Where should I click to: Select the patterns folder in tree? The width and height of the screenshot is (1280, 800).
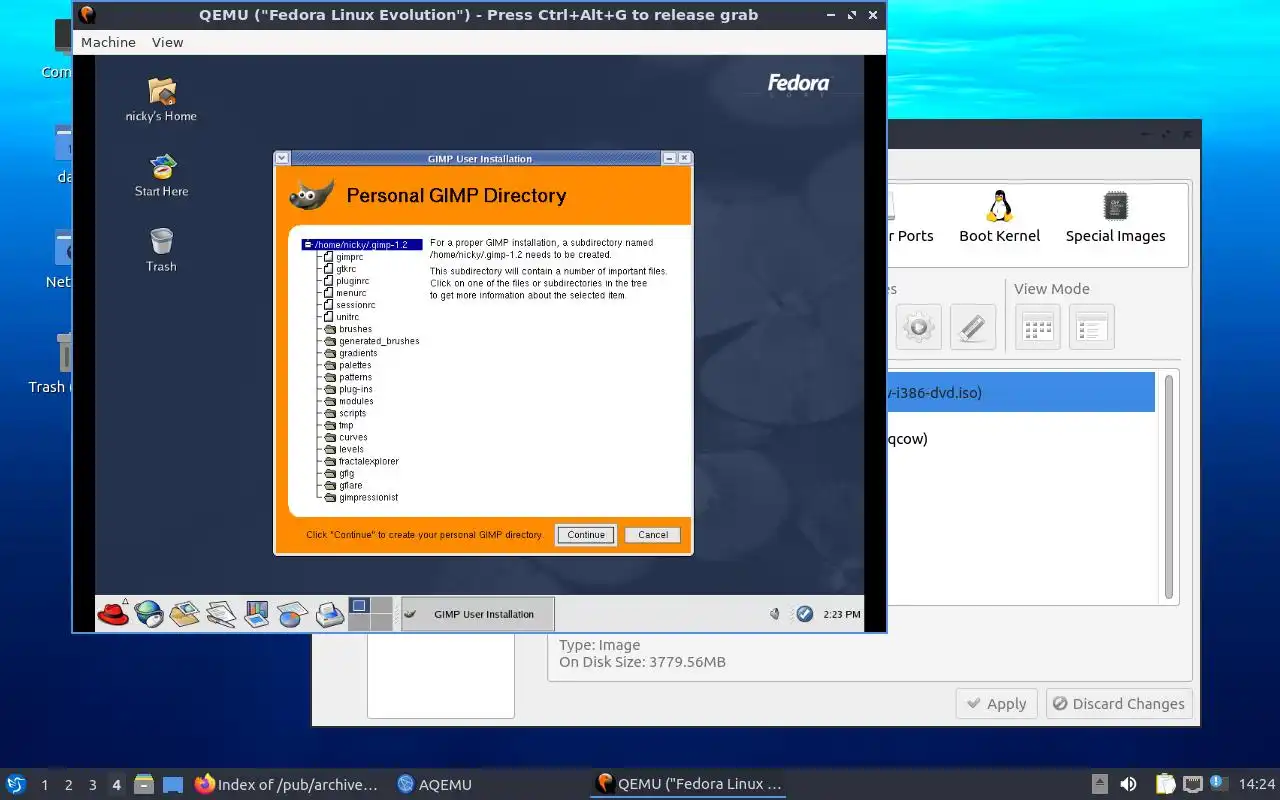pyautogui.click(x=355, y=377)
